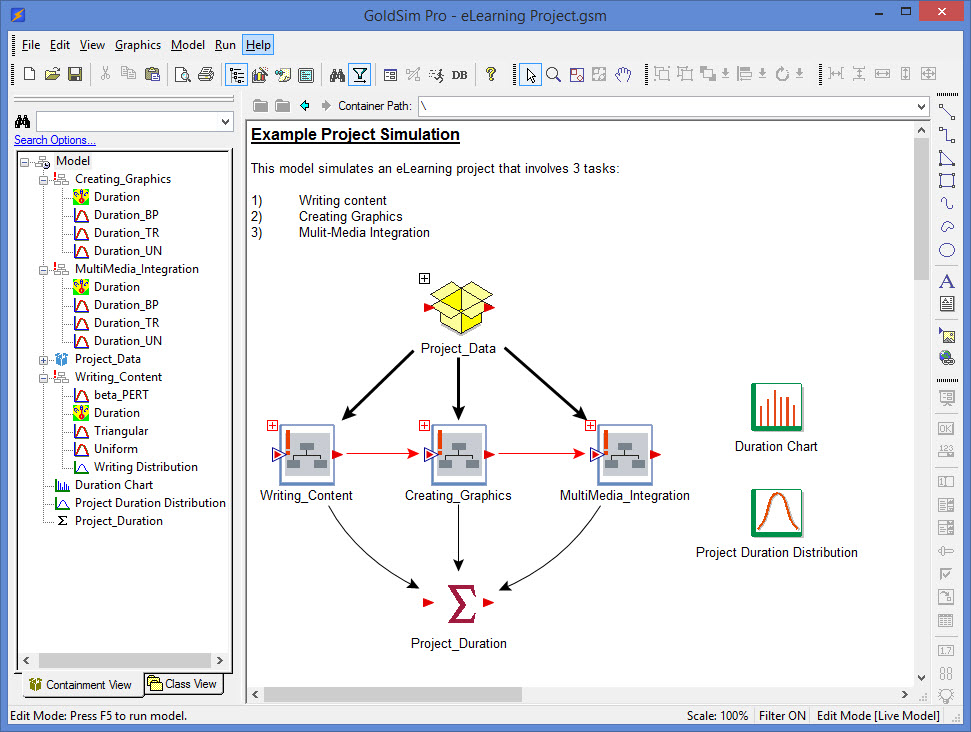Click Filter ON in the status bar
971x732 pixels.
point(782,716)
